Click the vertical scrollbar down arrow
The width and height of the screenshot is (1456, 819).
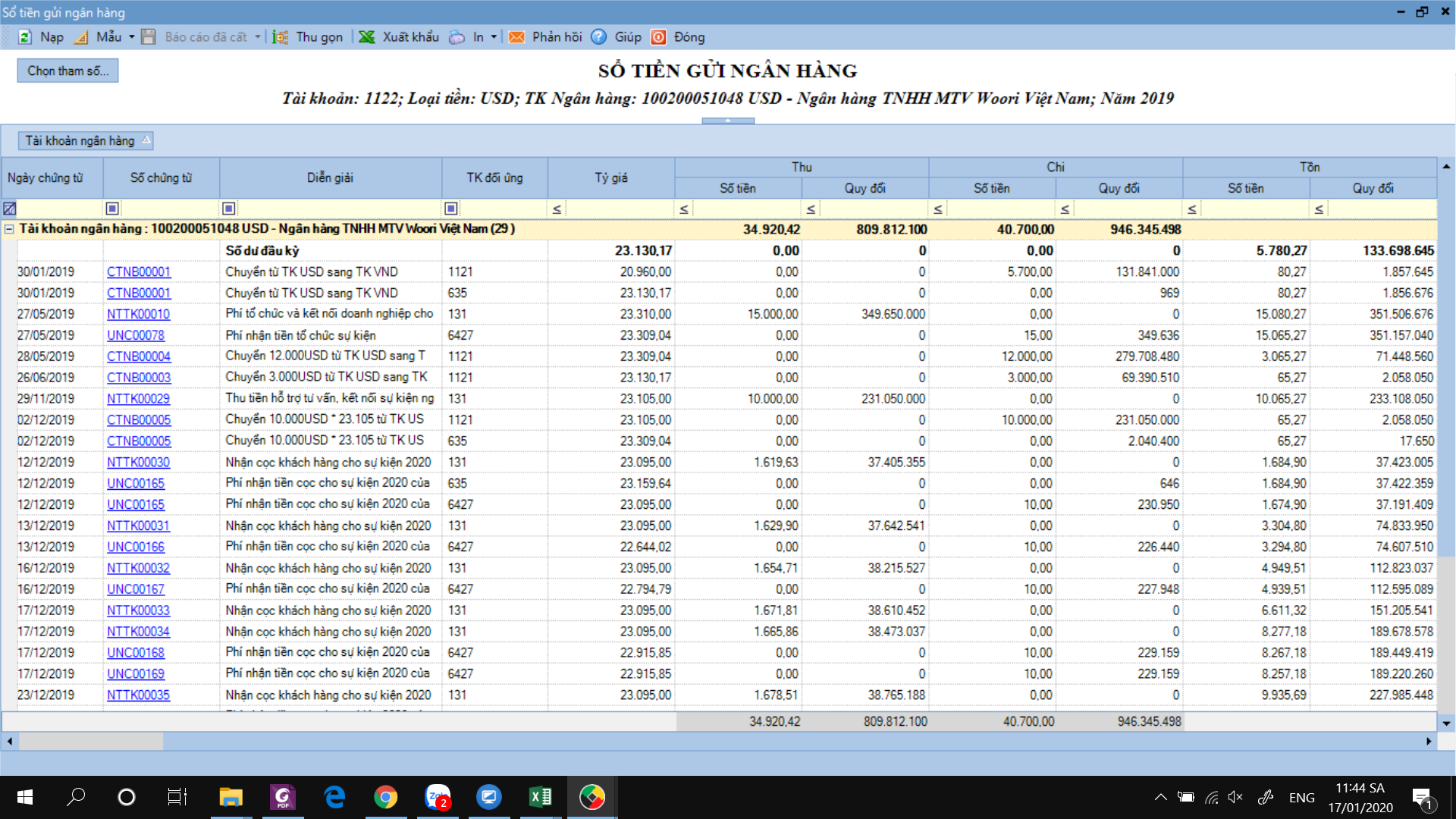coord(1446,723)
